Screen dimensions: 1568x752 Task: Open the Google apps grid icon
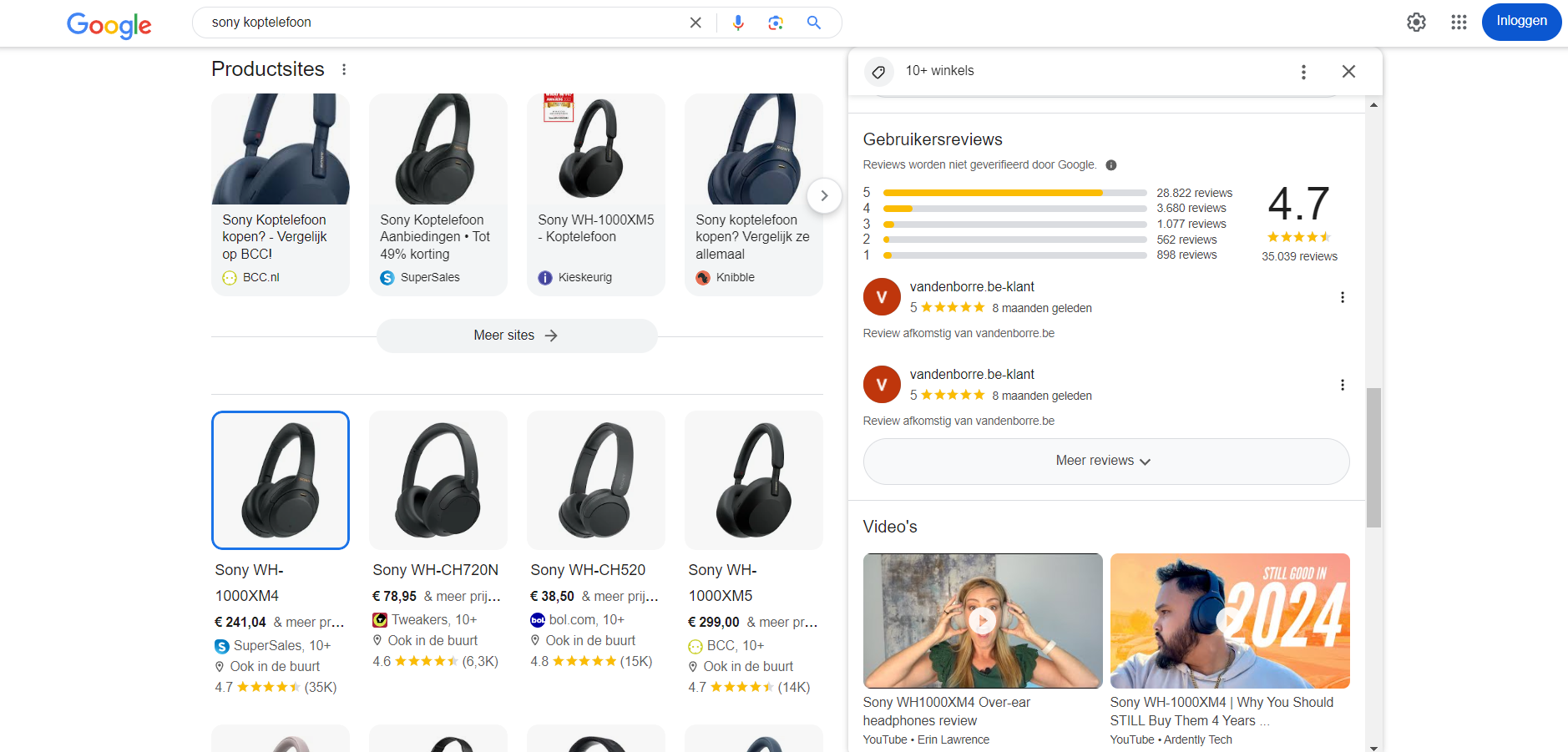[x=1459, y=23]
